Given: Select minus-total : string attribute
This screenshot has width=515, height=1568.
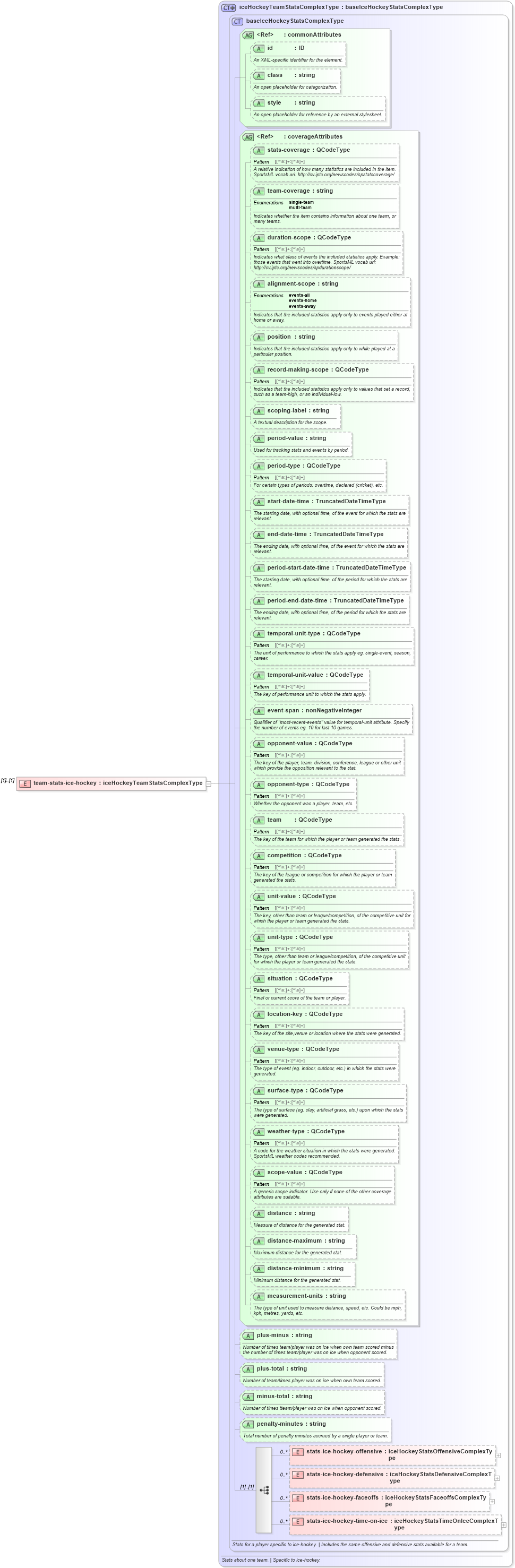Looking at the screenshot, I should point(284,1397).
